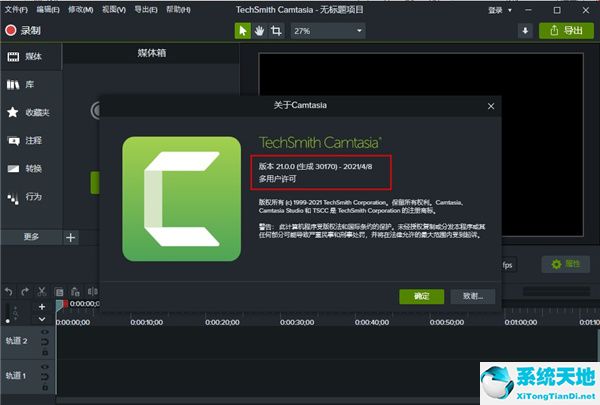The image size is (600, 405).
Task: Select the arrow edit mode tool
Action: point(243,31)
